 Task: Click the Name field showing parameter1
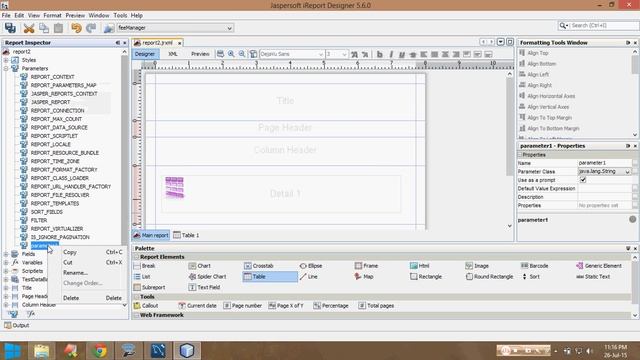[x=604, y=163]
